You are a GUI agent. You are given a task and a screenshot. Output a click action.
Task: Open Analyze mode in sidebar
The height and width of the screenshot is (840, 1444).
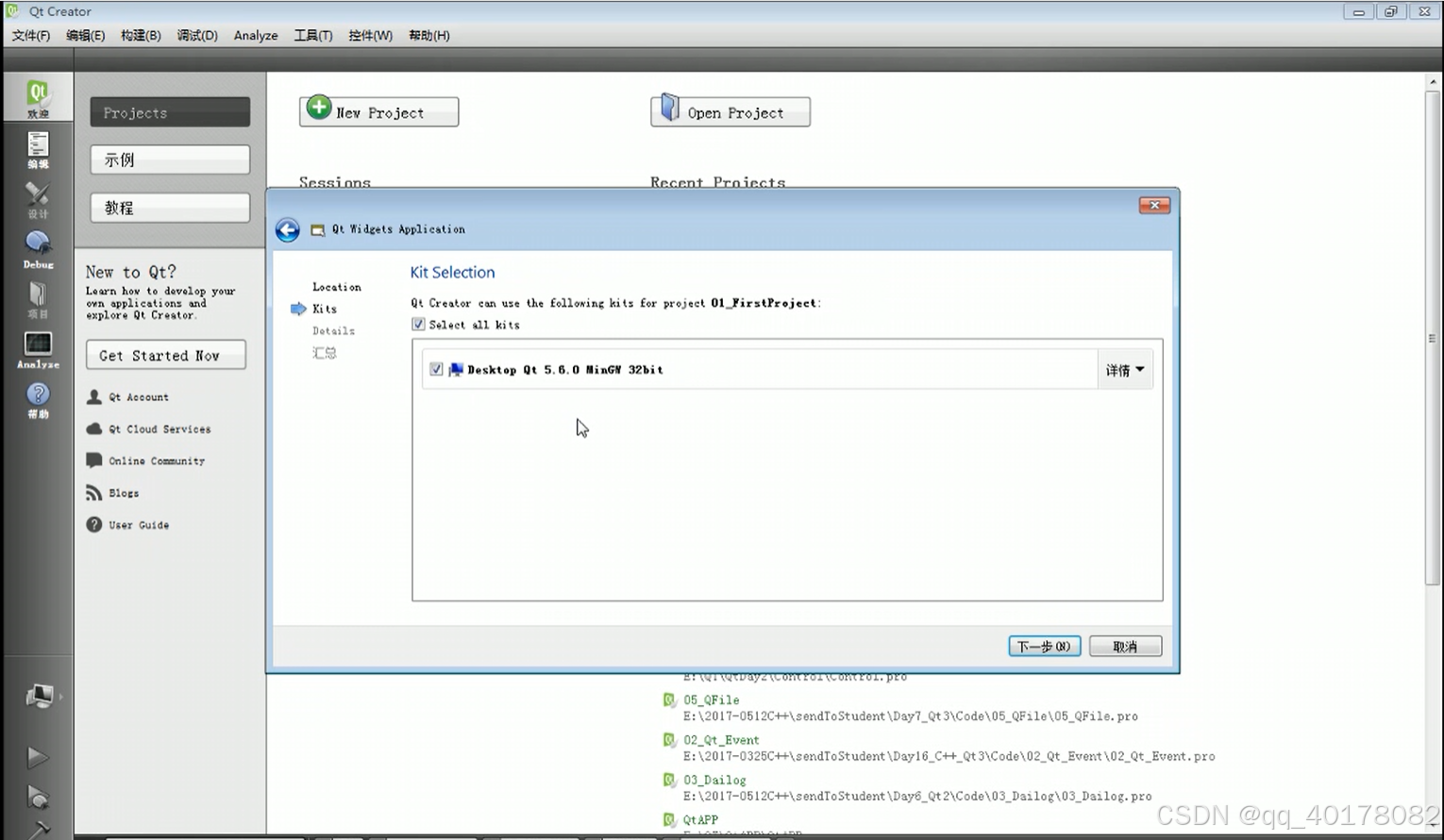click(38, 350)
